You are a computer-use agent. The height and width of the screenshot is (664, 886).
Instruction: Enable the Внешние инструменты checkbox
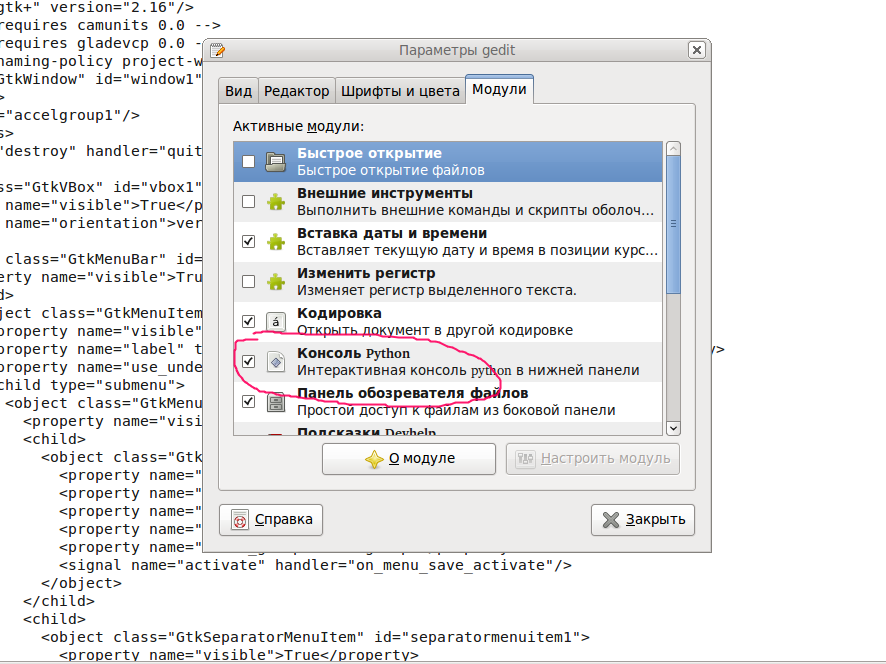tap(248, 202)
